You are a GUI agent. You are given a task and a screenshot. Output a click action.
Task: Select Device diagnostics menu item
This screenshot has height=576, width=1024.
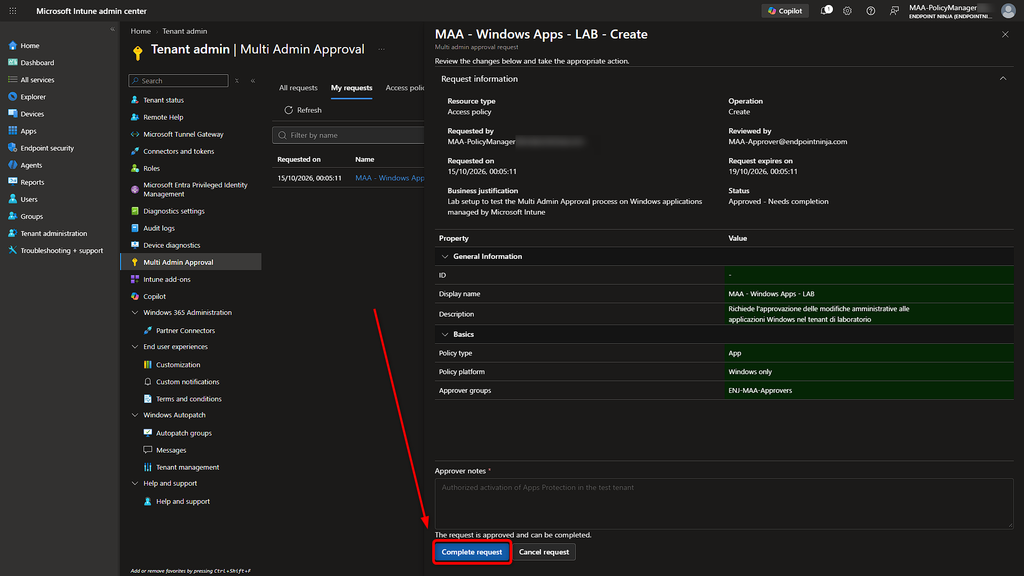171,245
